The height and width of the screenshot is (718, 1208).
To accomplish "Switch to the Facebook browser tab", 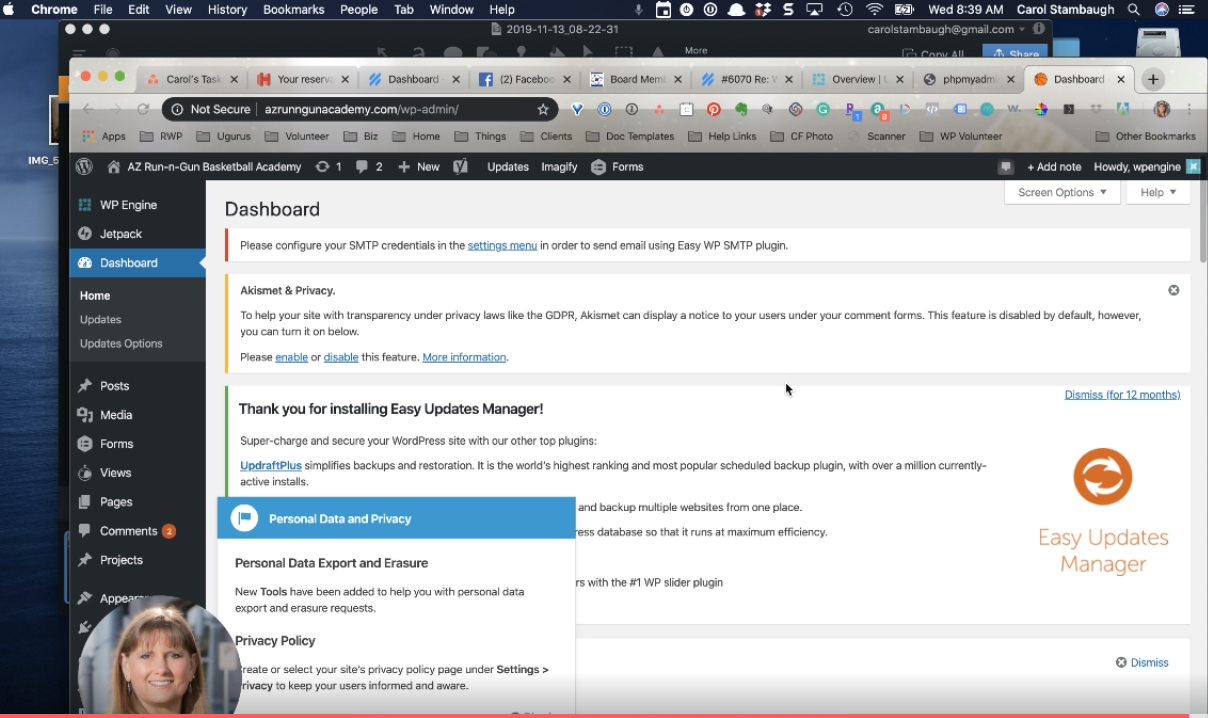I will click(523, 79).
